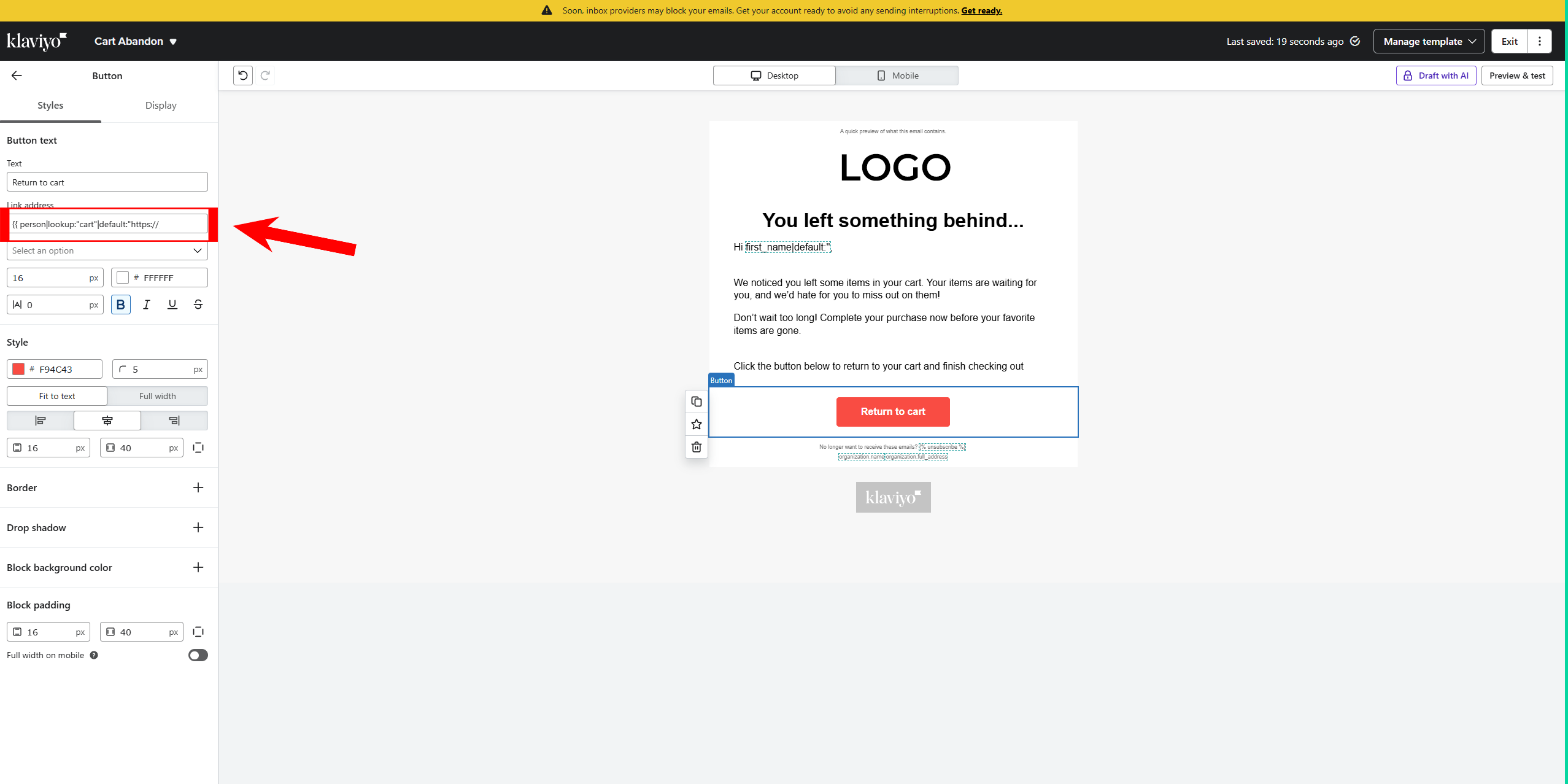The image size is (1568, 784).
Task: Apply italic formatting to button text
Action: [146, 305]
